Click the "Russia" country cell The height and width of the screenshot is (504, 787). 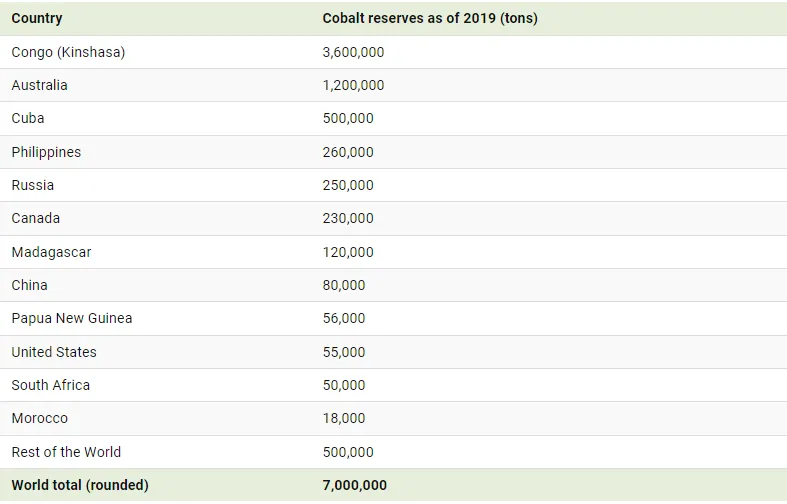33,185
